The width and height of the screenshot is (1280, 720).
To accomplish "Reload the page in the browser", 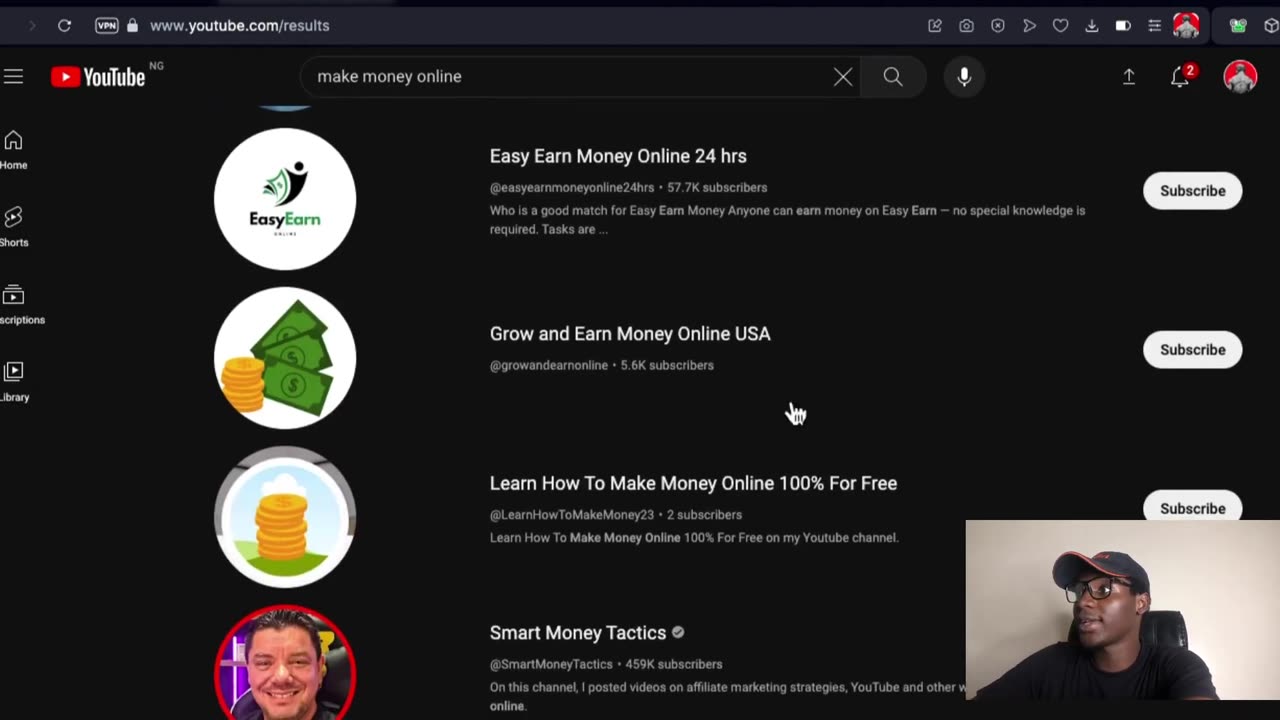I will click(64, 25).
